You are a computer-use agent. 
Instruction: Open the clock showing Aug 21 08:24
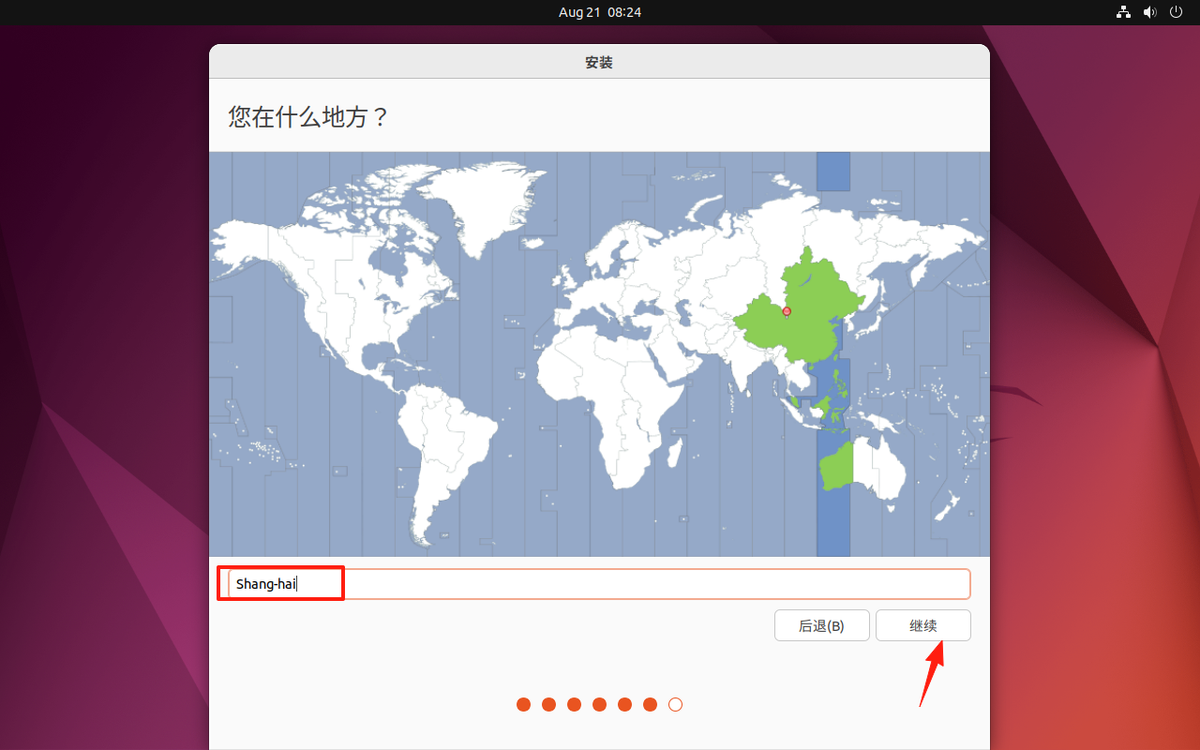[599, 12]
